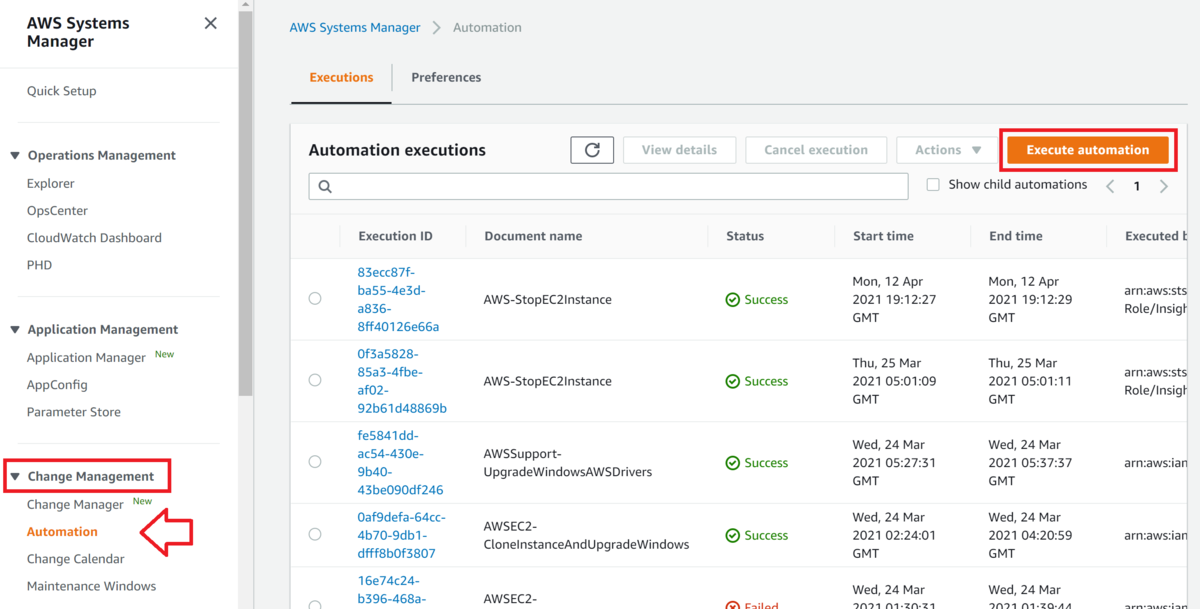1200x609 pixels.
Task: Sort by Document name column header
Action: pyautogui.click(x=533, y=236)
